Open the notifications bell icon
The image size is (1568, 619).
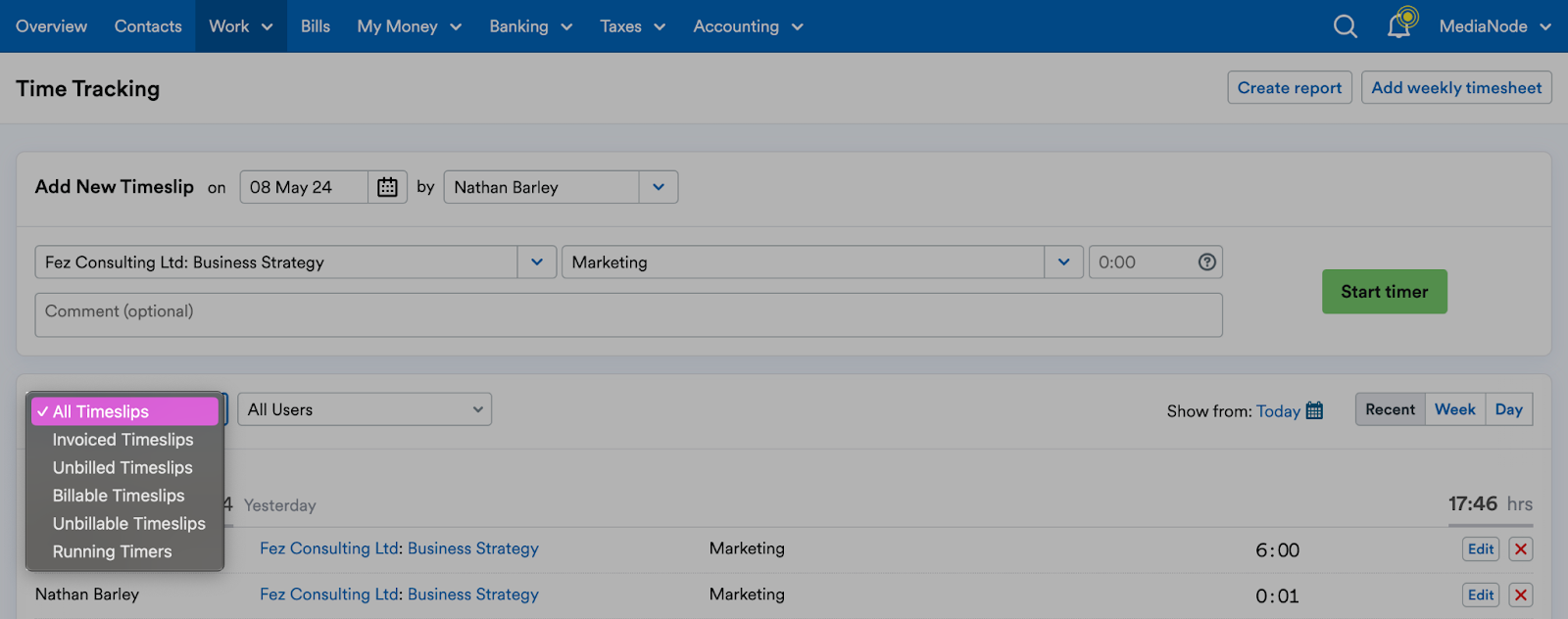[1400, 24]
